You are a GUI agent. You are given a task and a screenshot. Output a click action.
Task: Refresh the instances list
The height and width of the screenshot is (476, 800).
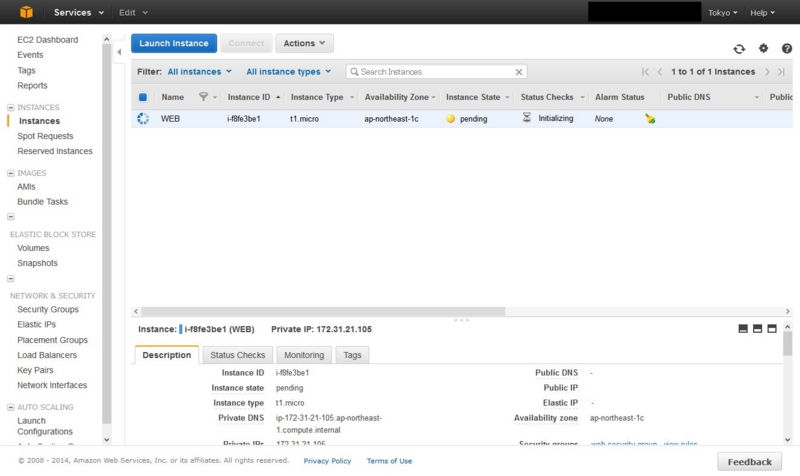(x=739, y=48)
